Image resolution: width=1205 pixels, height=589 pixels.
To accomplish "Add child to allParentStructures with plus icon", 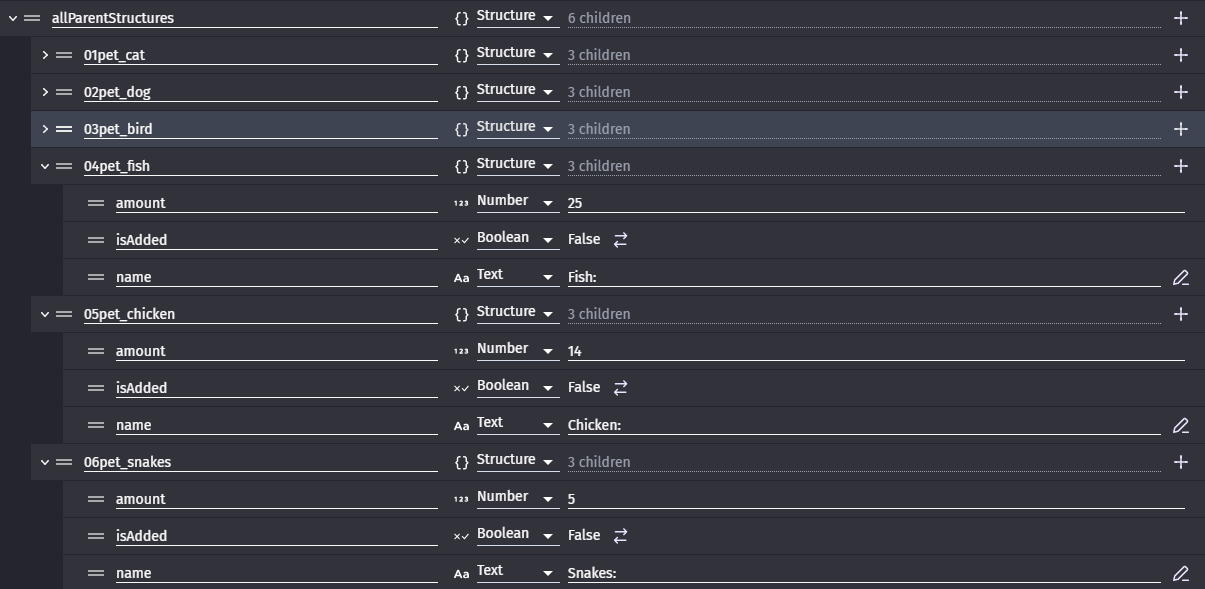I will pos(1180,18).
